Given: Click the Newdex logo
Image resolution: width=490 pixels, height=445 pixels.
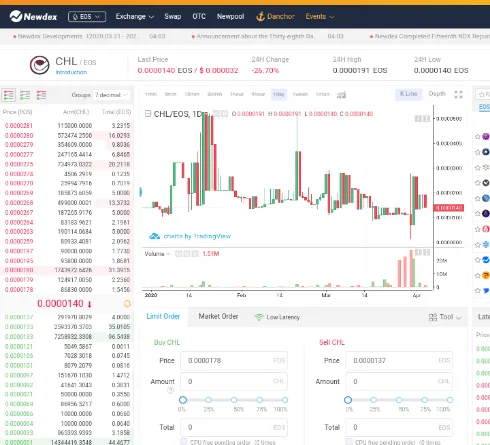Looking at the screenshot, I should click(33, 16).
